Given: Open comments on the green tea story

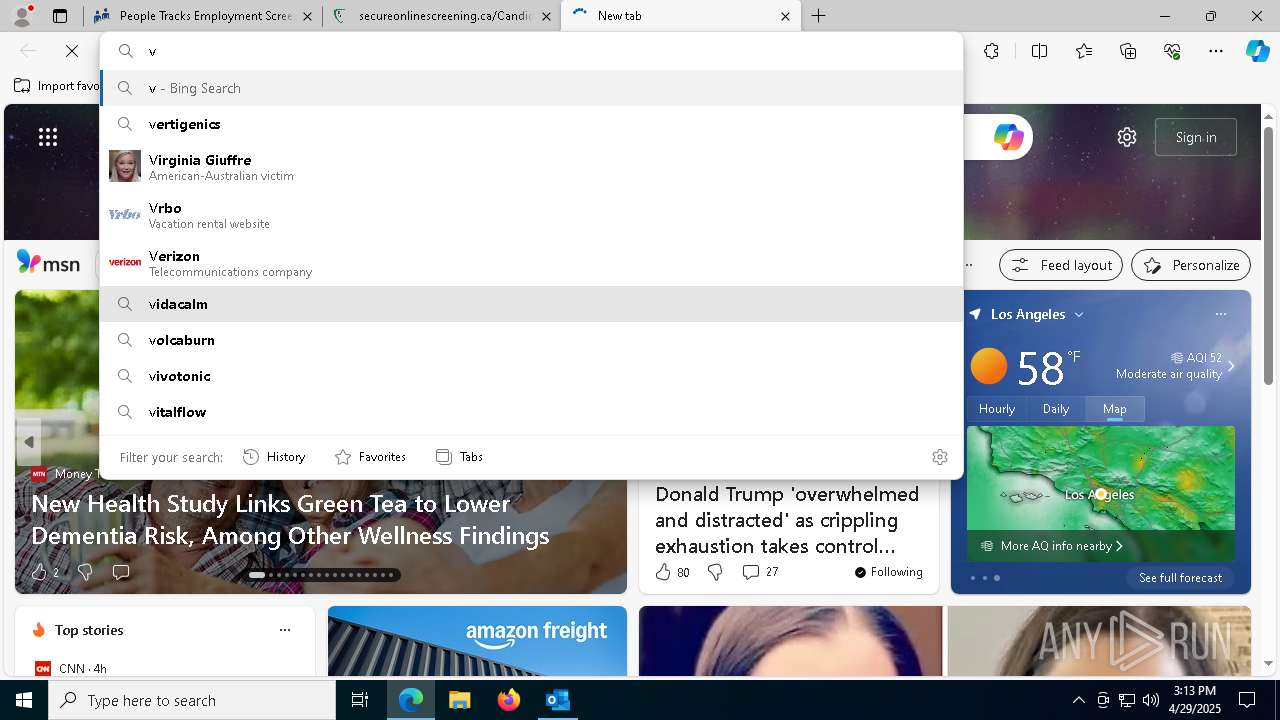Looking at the screenshot, I should pos(121,572).
